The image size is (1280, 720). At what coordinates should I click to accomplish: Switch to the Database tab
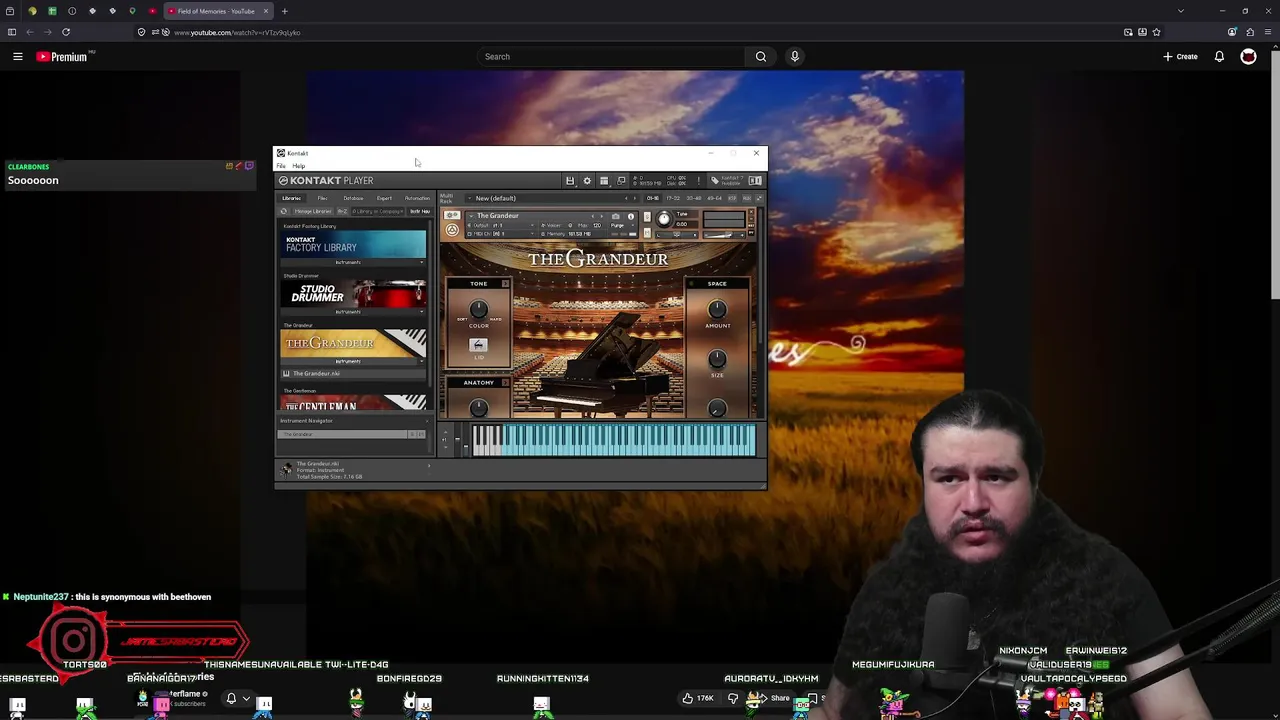coord(353,198)
